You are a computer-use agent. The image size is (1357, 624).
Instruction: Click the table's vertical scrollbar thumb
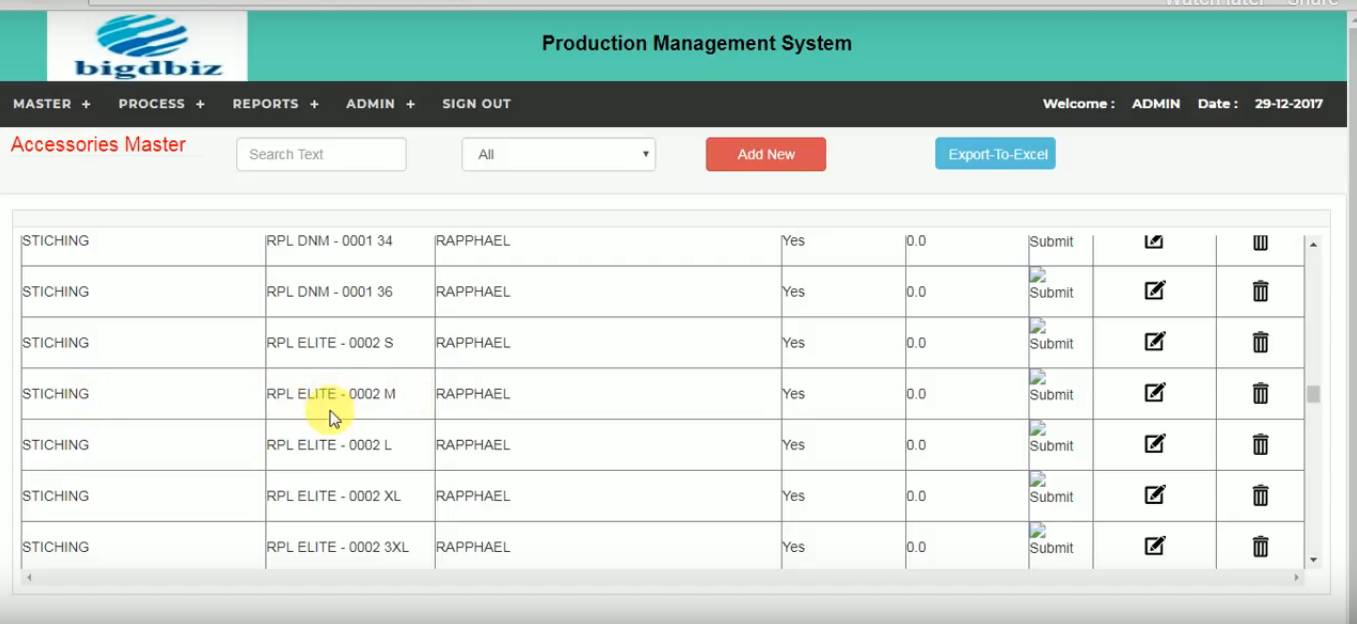coord(1313,394)
